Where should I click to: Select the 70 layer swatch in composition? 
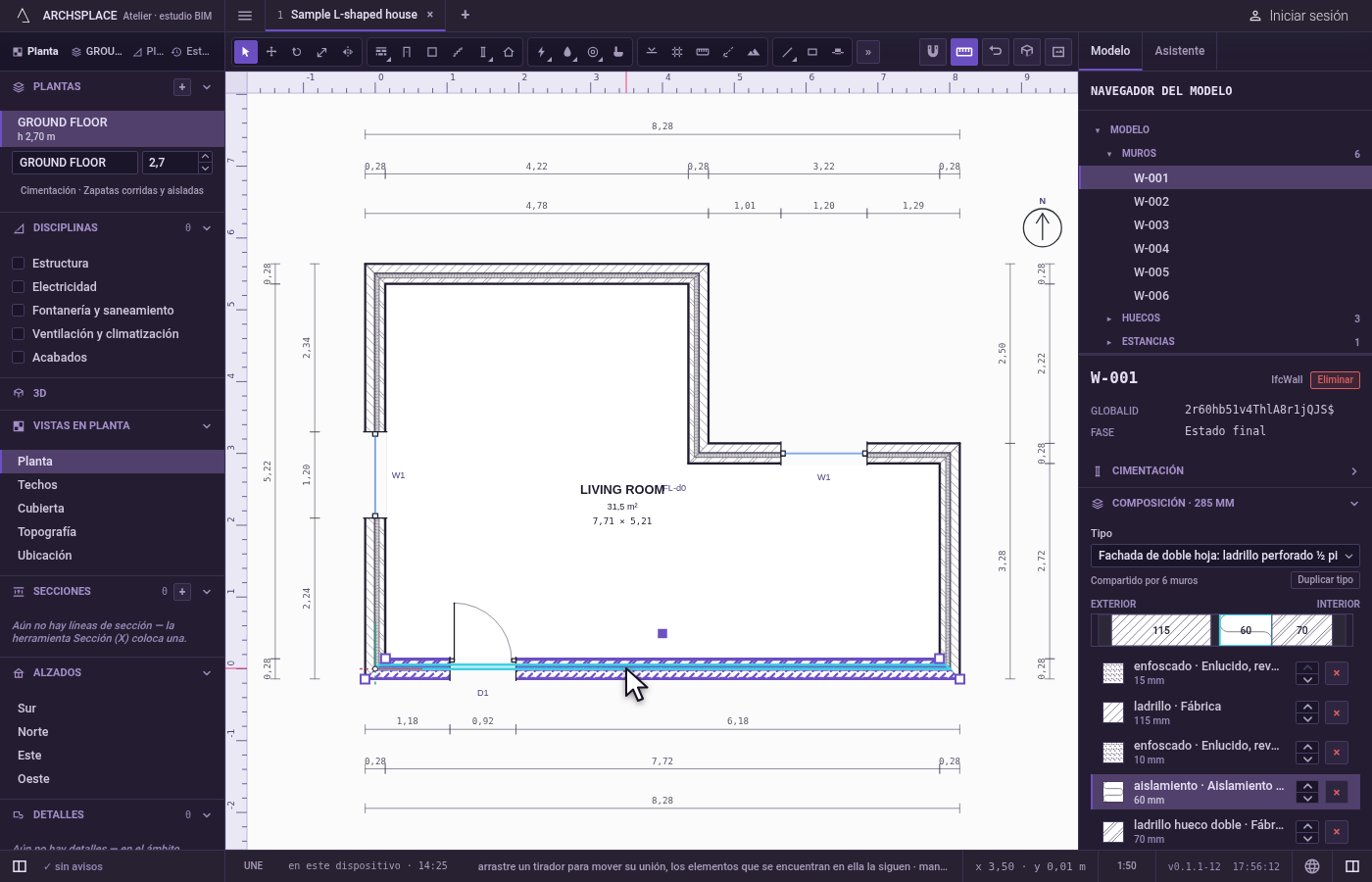point(1302,630)
